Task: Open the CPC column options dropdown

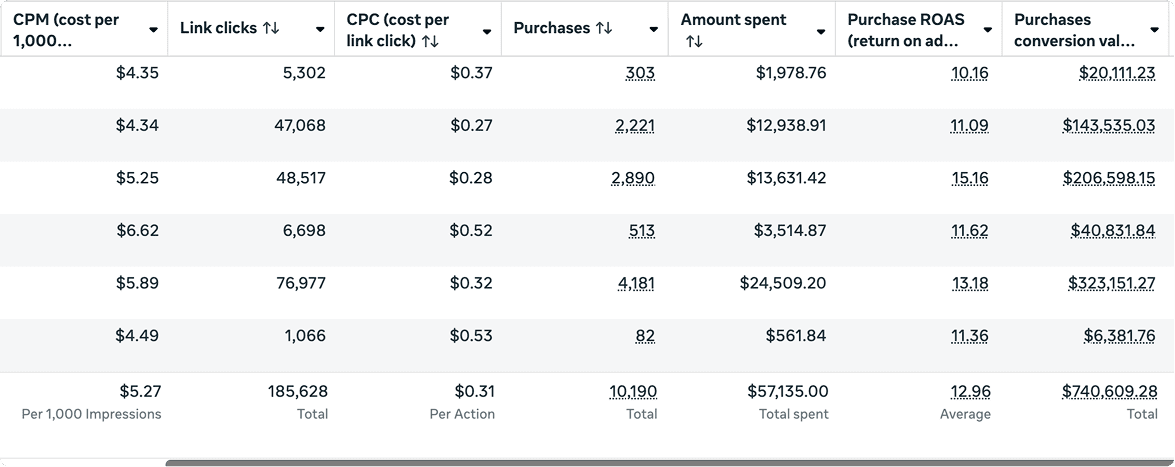Action: (487, 30)
